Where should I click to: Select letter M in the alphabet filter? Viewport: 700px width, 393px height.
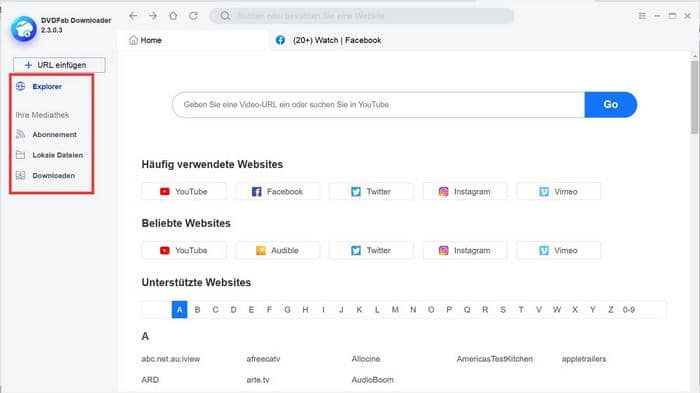click(395, 309)
